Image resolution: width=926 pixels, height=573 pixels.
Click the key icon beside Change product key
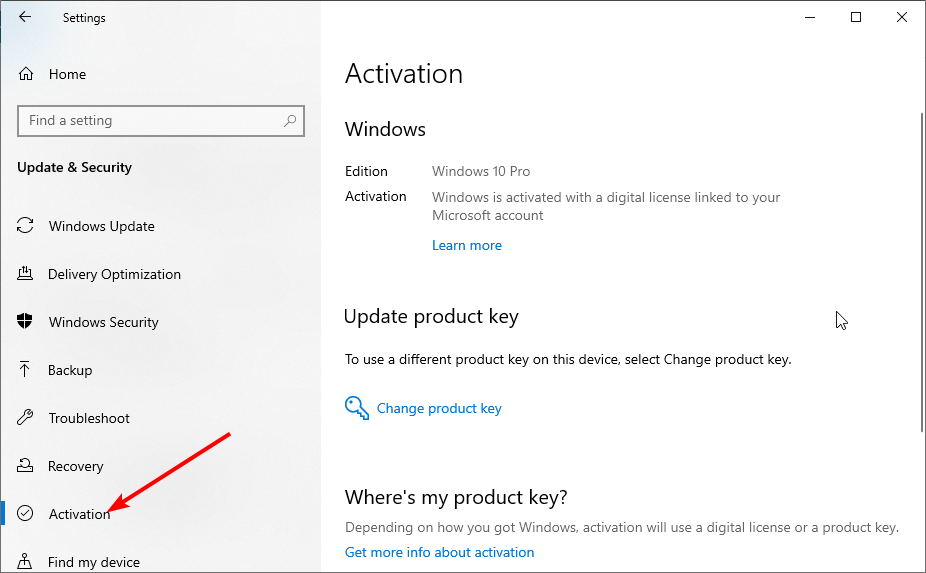357,408
